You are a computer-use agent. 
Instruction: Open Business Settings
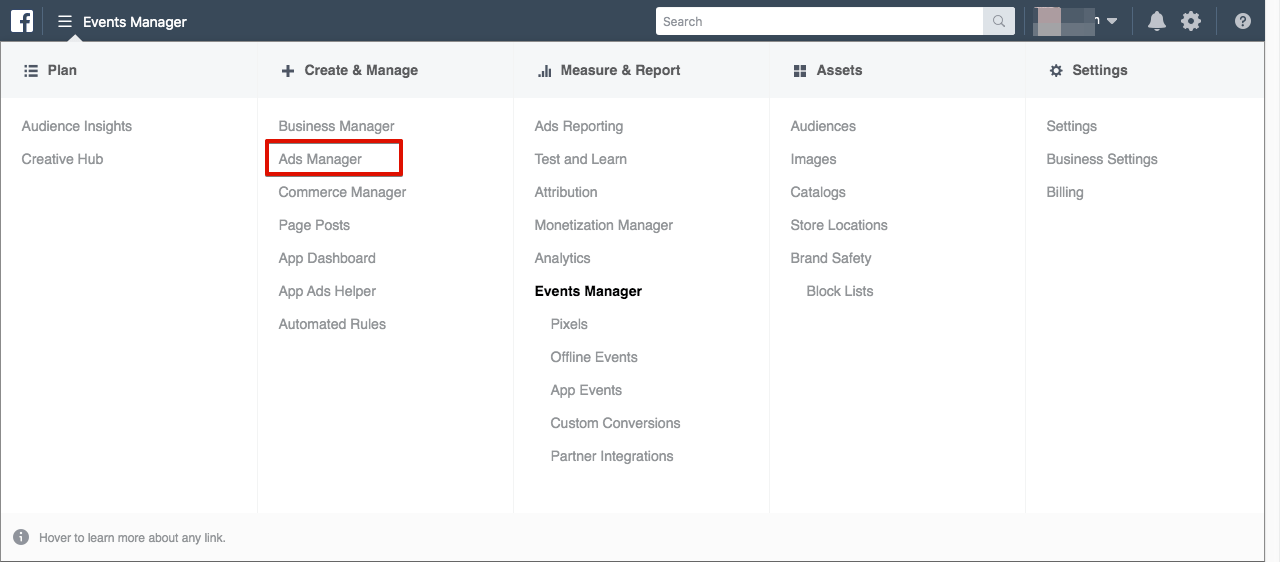(x=1102, y=159)
